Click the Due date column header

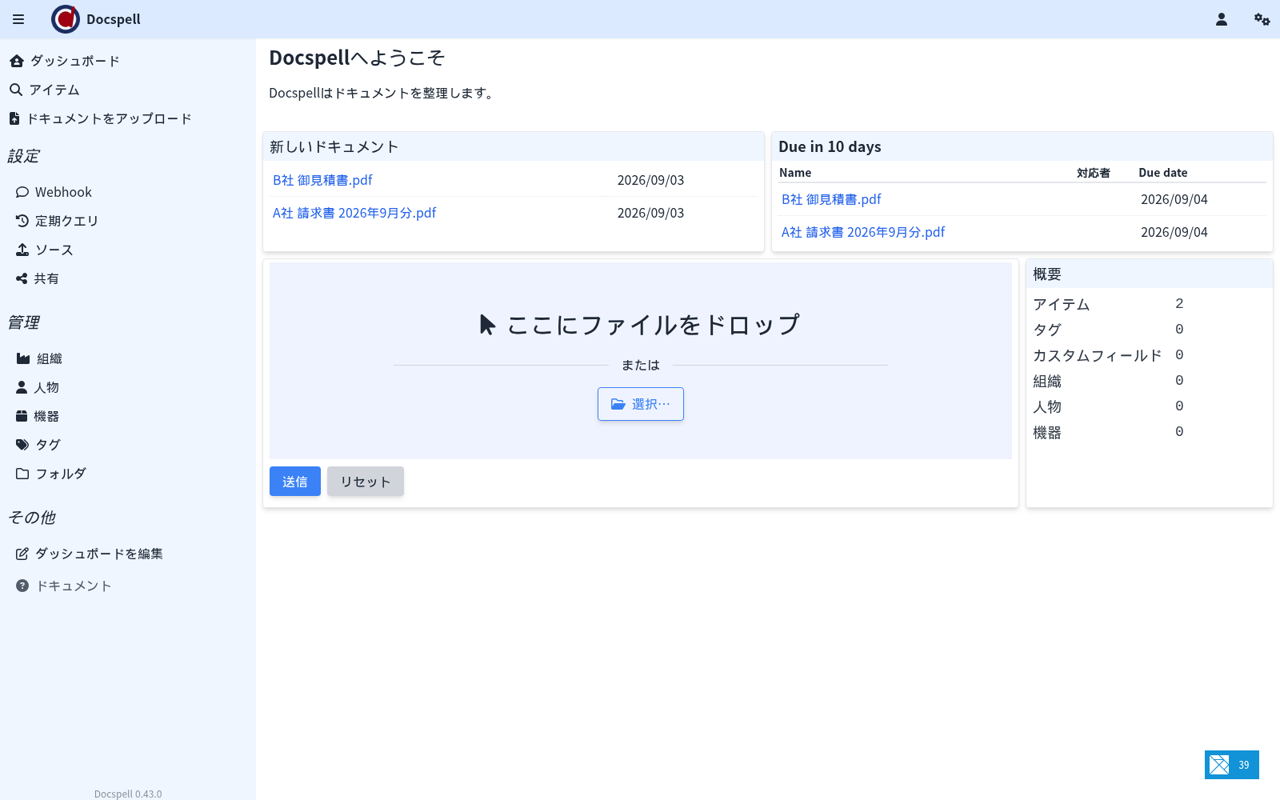click(1163, 172)
